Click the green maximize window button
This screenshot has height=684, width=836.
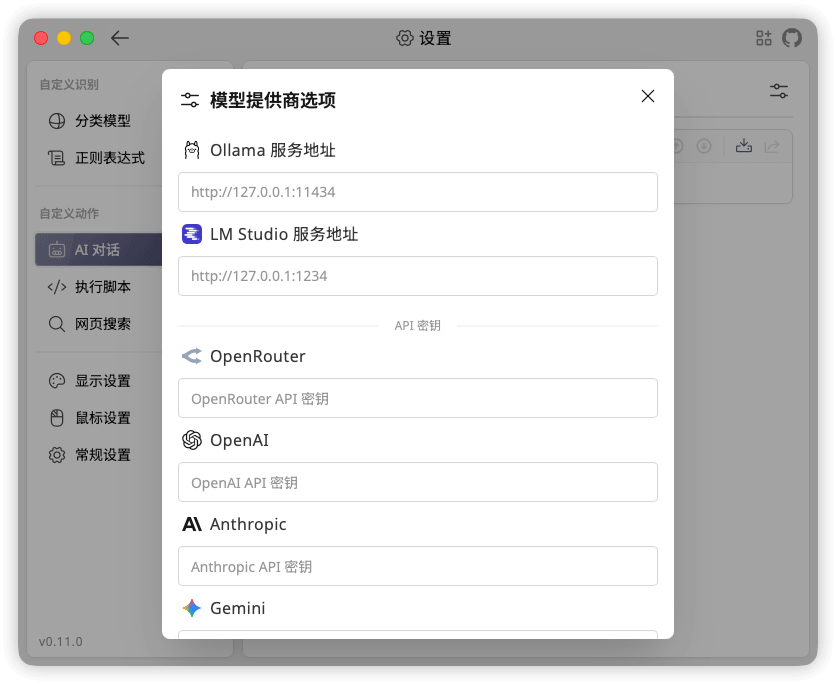(87, 38)
